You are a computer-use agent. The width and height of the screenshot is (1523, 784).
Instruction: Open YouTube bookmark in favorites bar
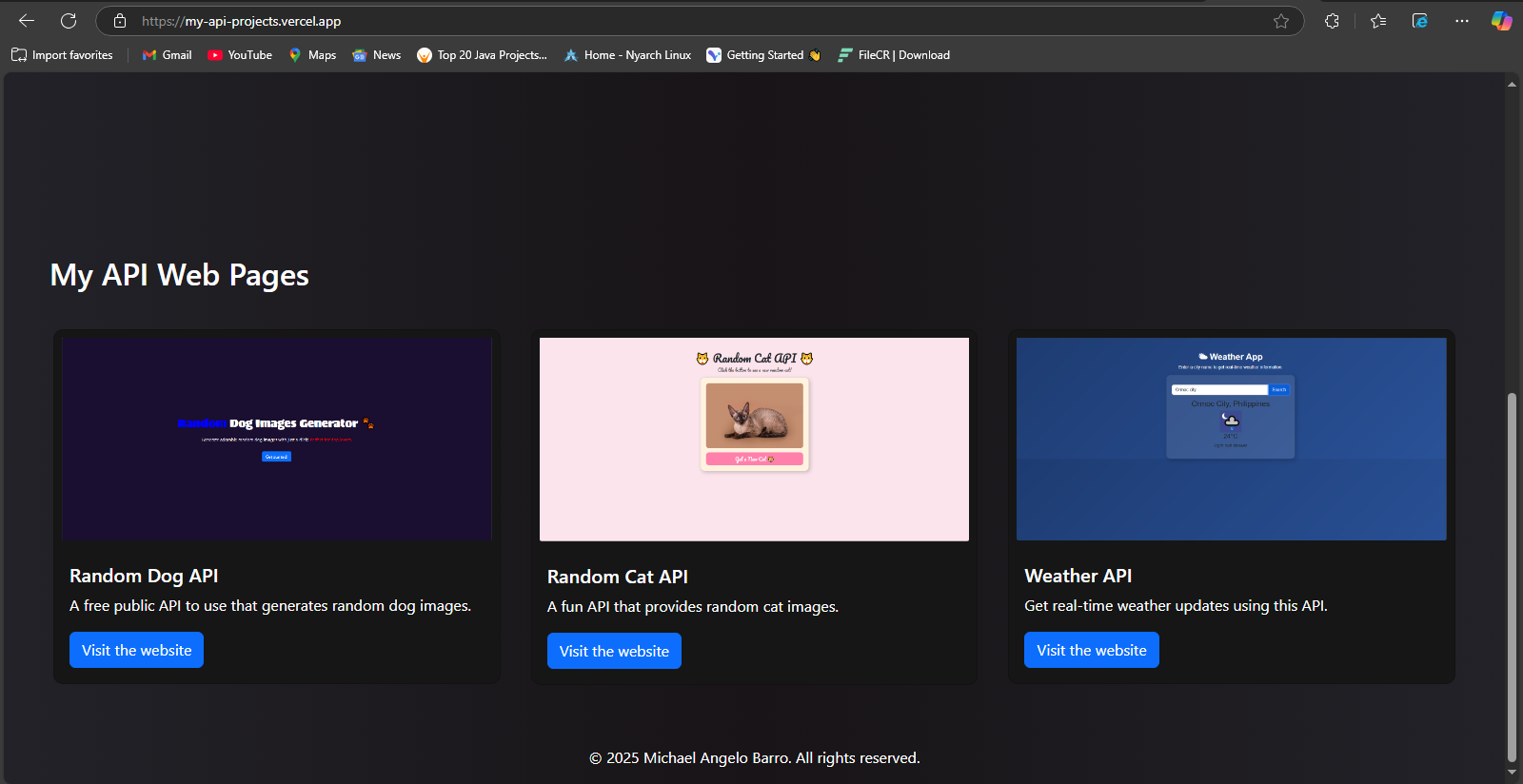240,55
